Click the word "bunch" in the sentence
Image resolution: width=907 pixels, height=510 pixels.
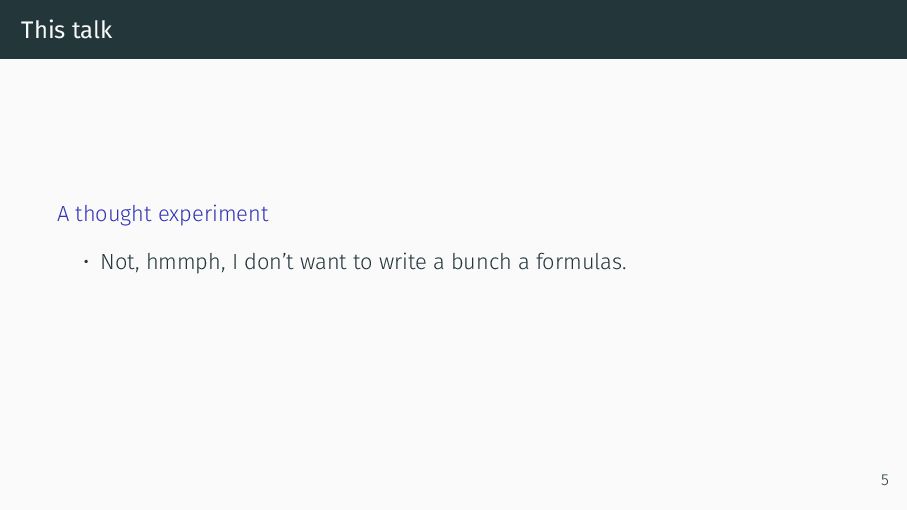click(x=481, y=262)
